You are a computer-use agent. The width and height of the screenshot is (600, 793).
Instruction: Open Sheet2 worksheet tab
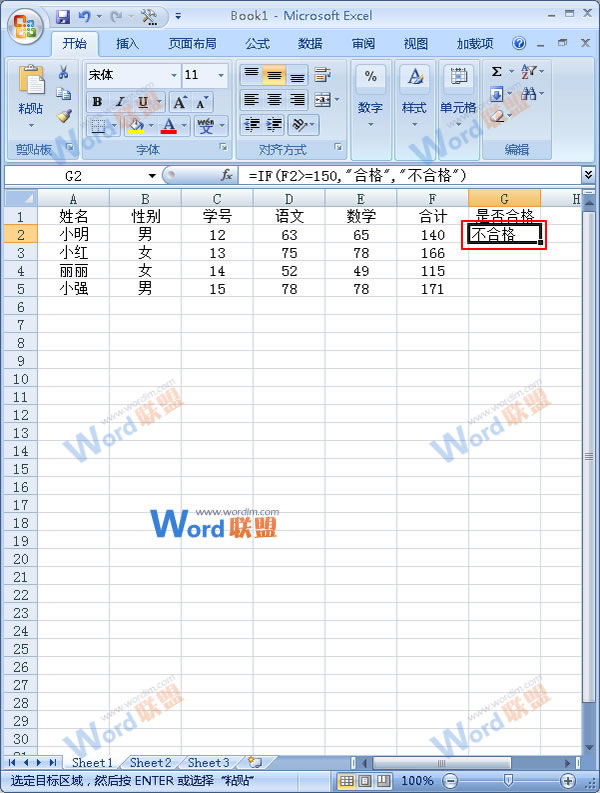[x=150, y=762]
